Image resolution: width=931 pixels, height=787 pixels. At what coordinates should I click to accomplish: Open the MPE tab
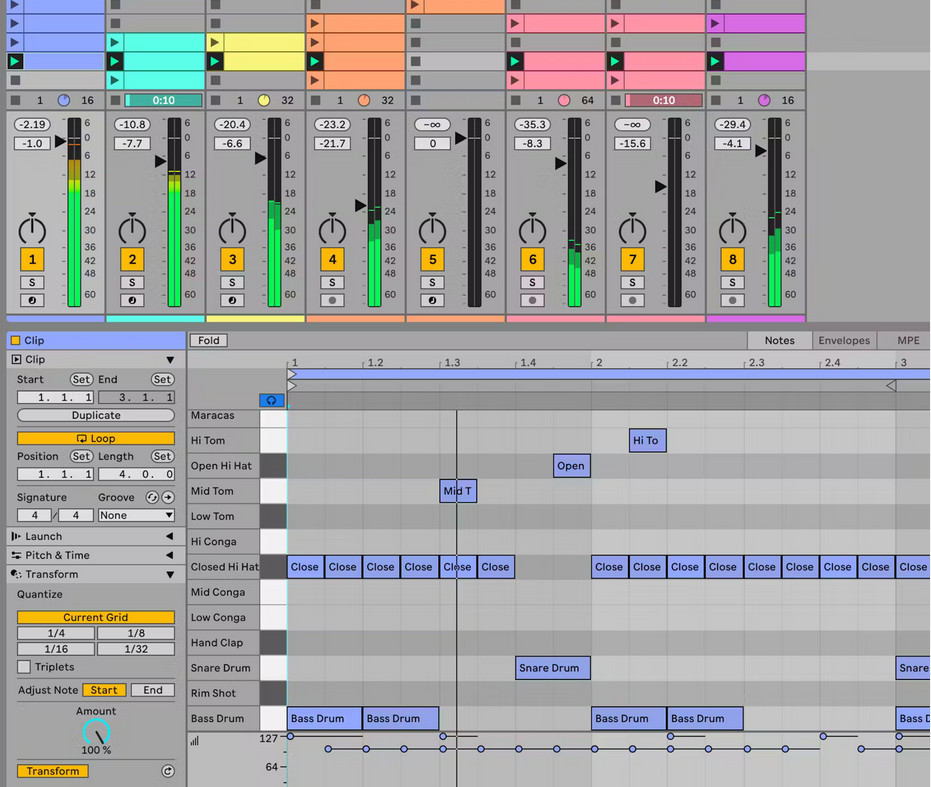pyautogui.click(x=908, y=341)
